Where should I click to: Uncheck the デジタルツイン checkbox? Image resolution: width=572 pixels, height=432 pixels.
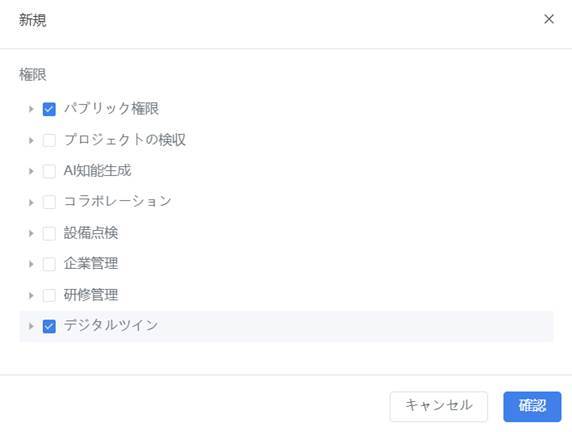click(49, 326)
